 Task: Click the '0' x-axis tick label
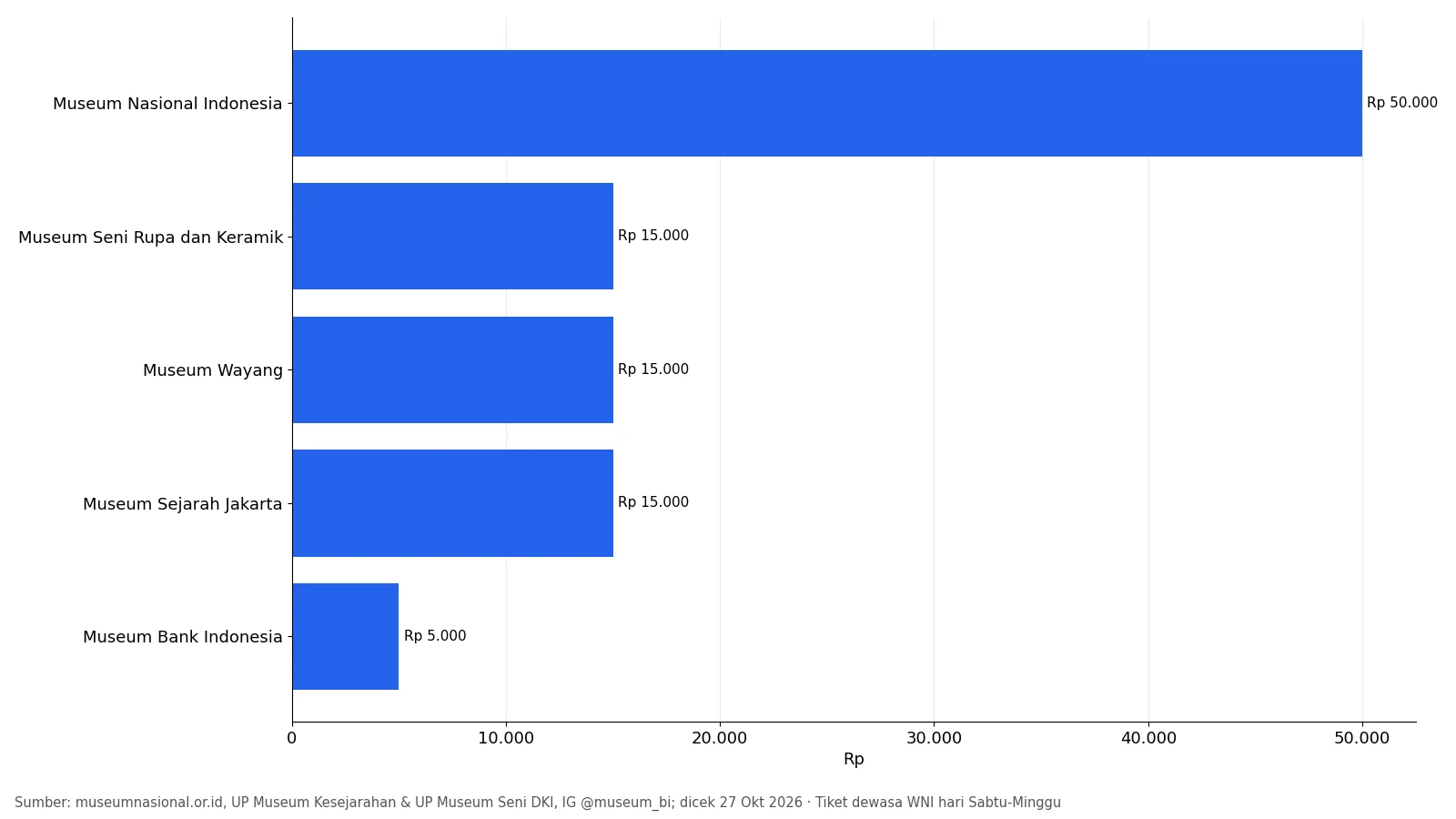(292, 738)
